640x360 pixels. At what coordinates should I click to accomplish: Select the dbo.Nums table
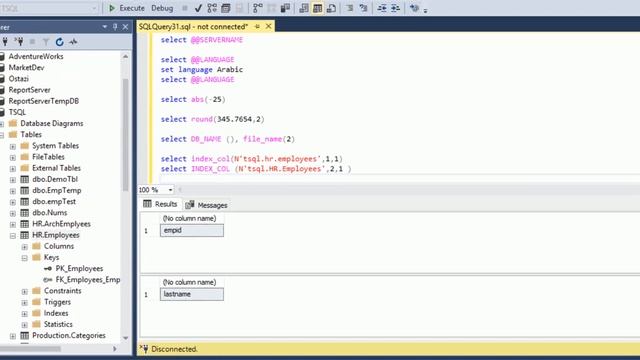pos(49,213)
